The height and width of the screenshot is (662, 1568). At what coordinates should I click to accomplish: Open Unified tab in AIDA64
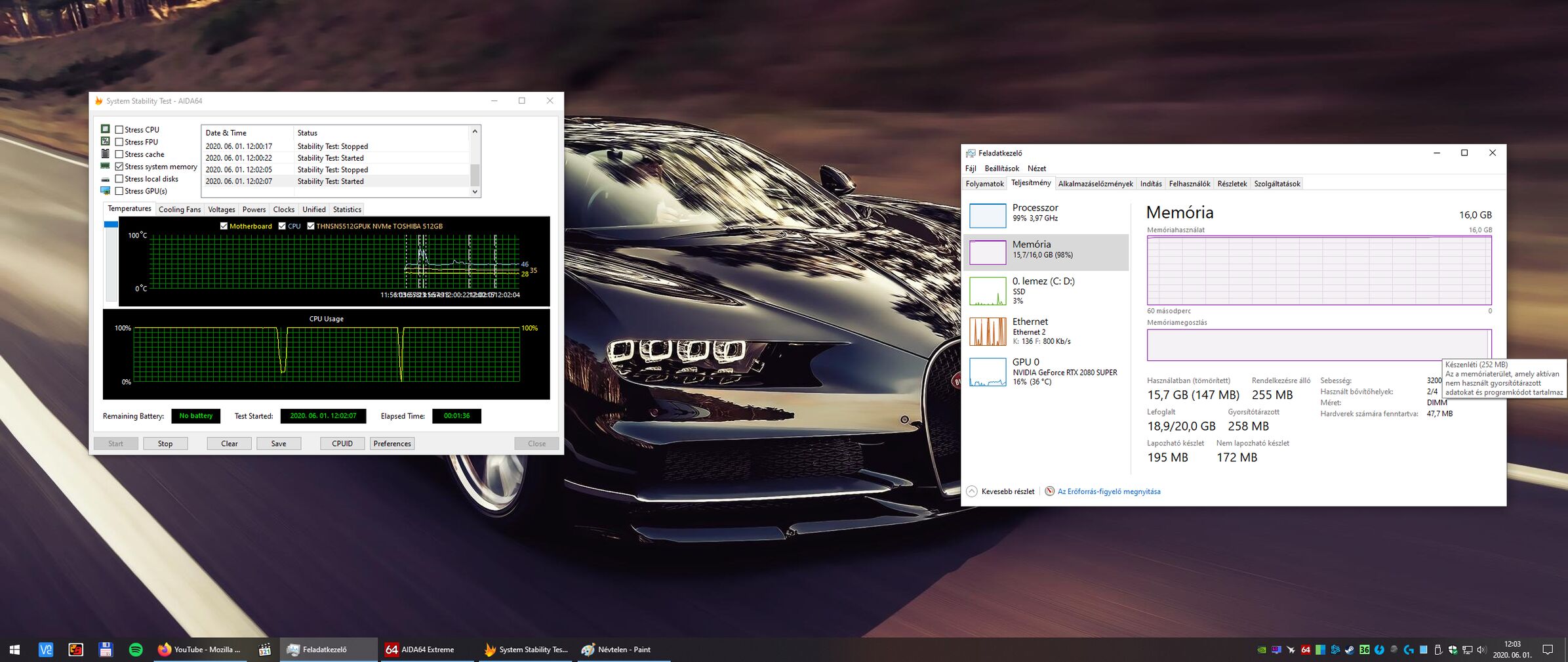(314, 209)
